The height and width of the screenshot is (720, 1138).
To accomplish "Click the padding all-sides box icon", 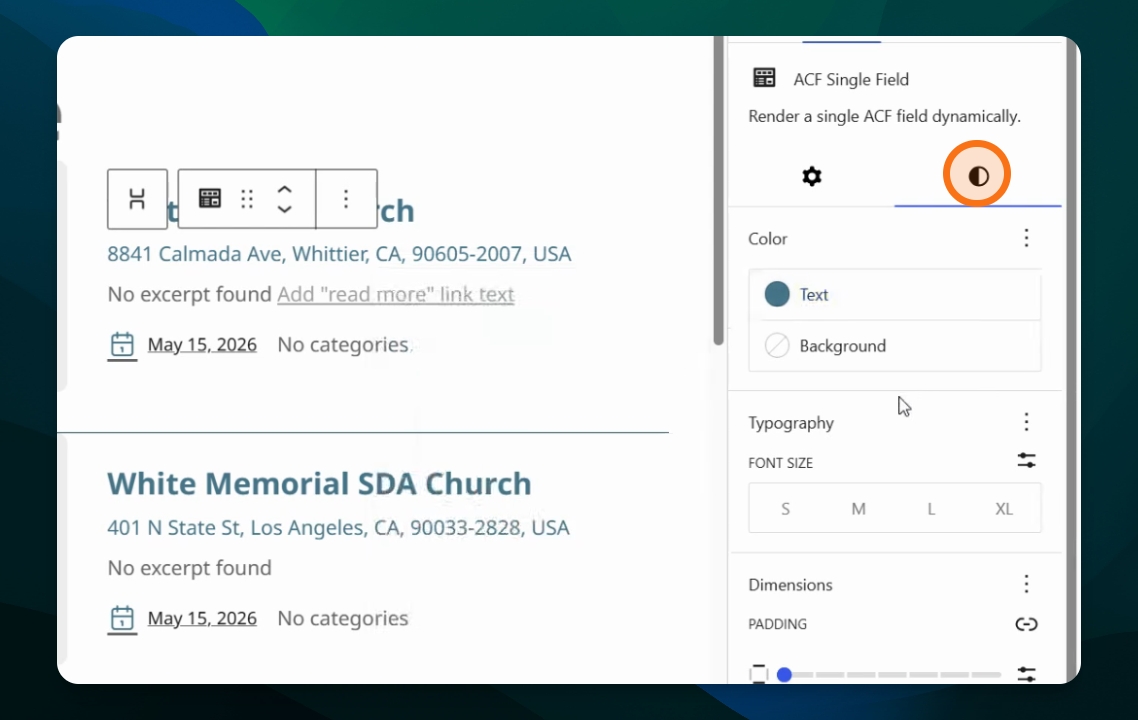I will point(758,674).
